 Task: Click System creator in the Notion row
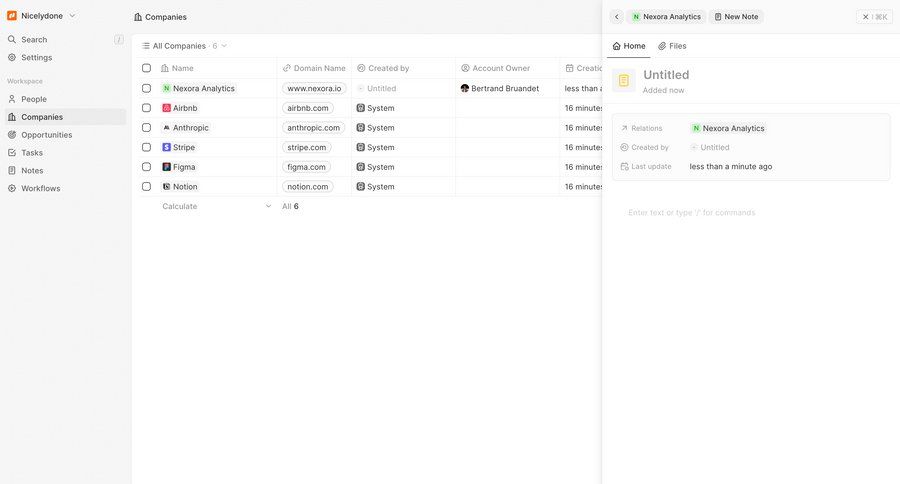pos(375,187)
